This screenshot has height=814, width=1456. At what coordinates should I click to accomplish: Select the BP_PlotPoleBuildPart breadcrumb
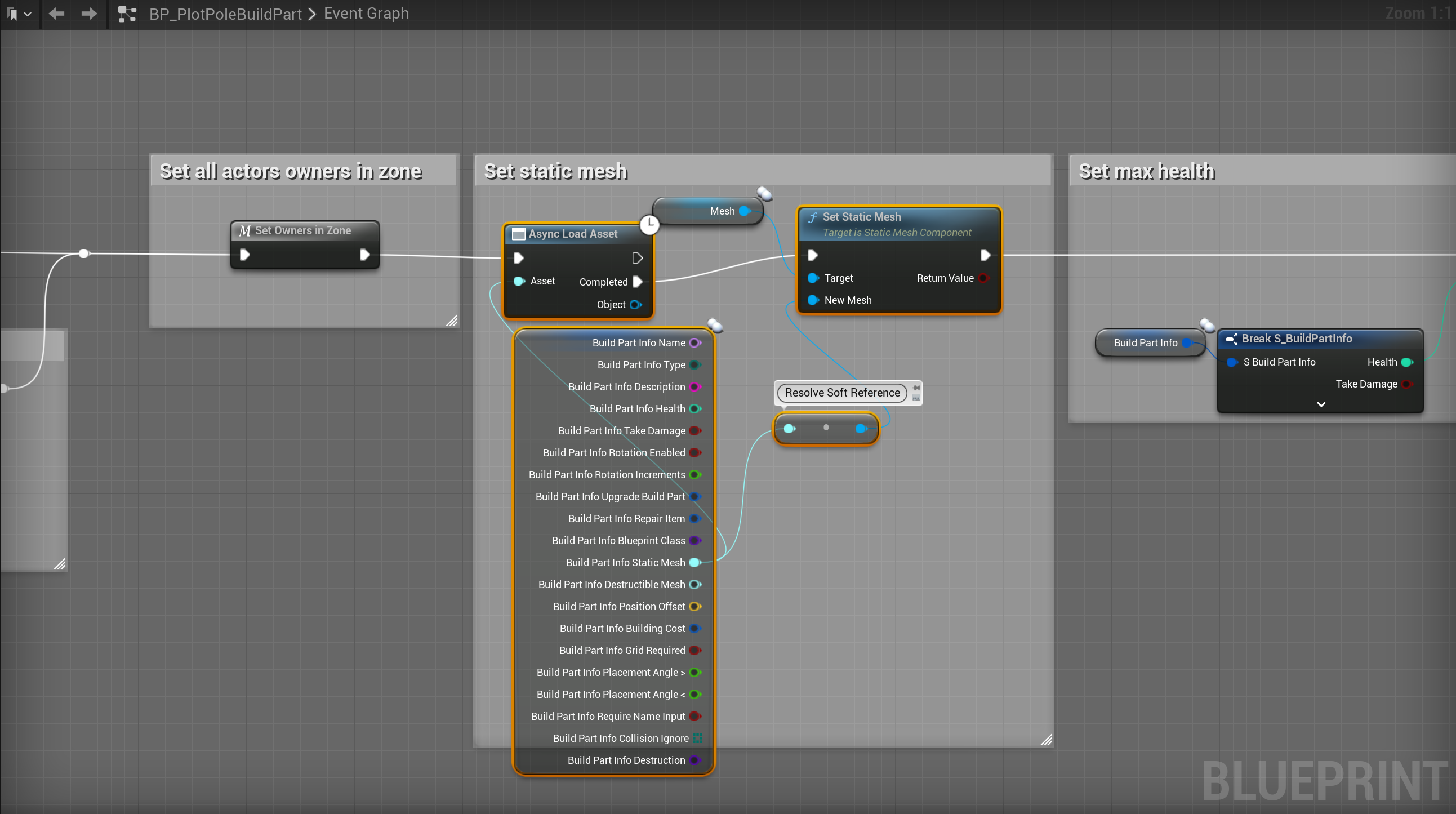(x=225, y=14)
